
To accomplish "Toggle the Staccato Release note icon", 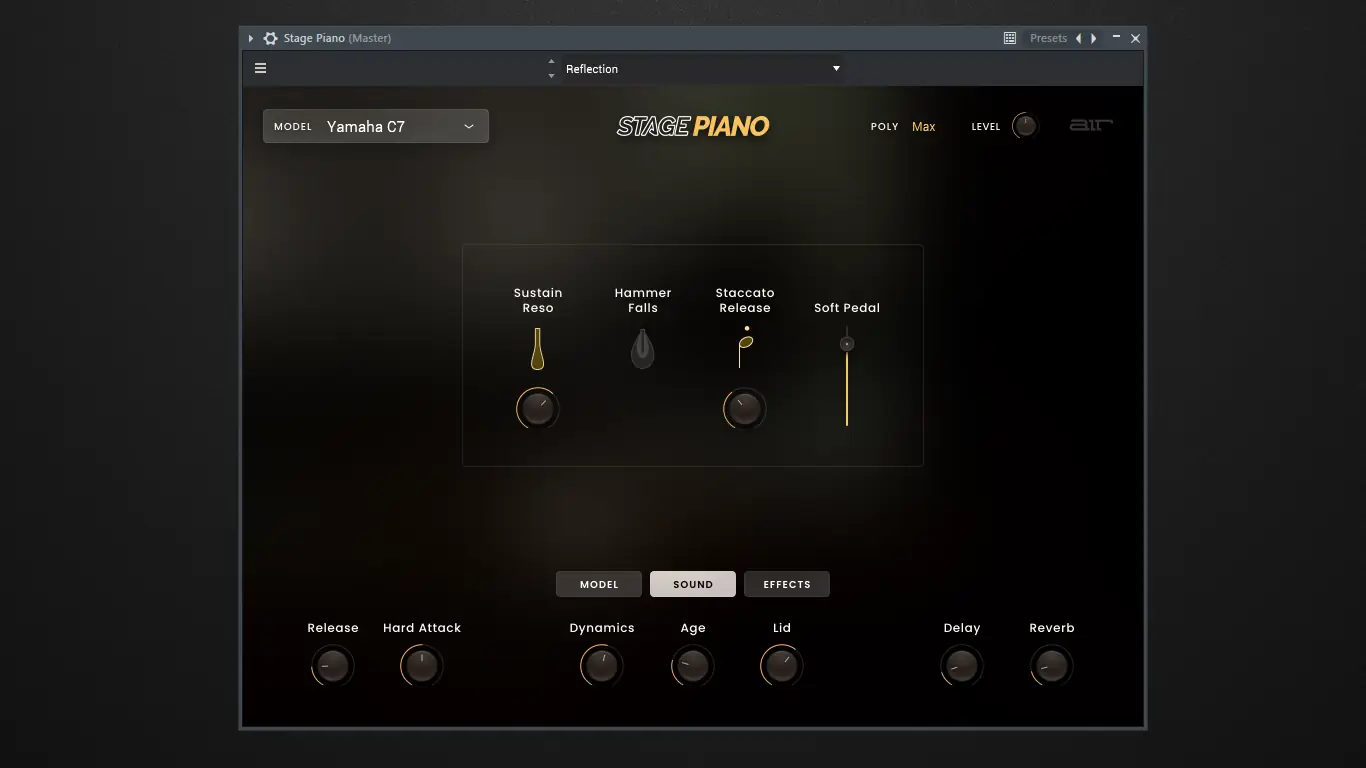I will [x=745, y=347].
